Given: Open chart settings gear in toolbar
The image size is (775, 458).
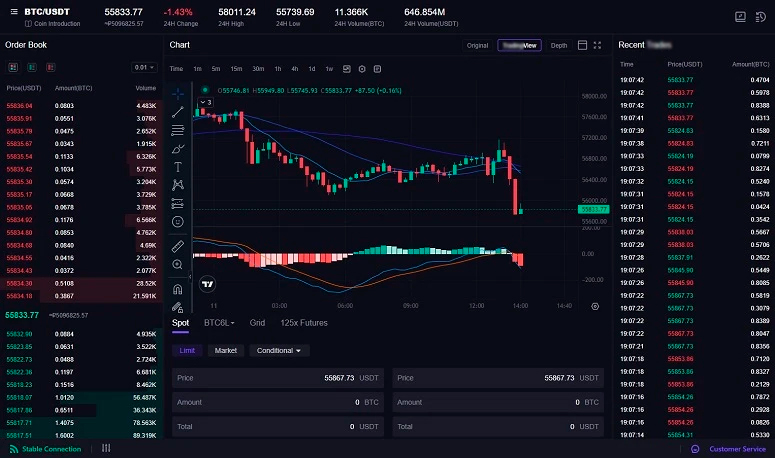Looking at the screenshot, I should pos(362,69).
